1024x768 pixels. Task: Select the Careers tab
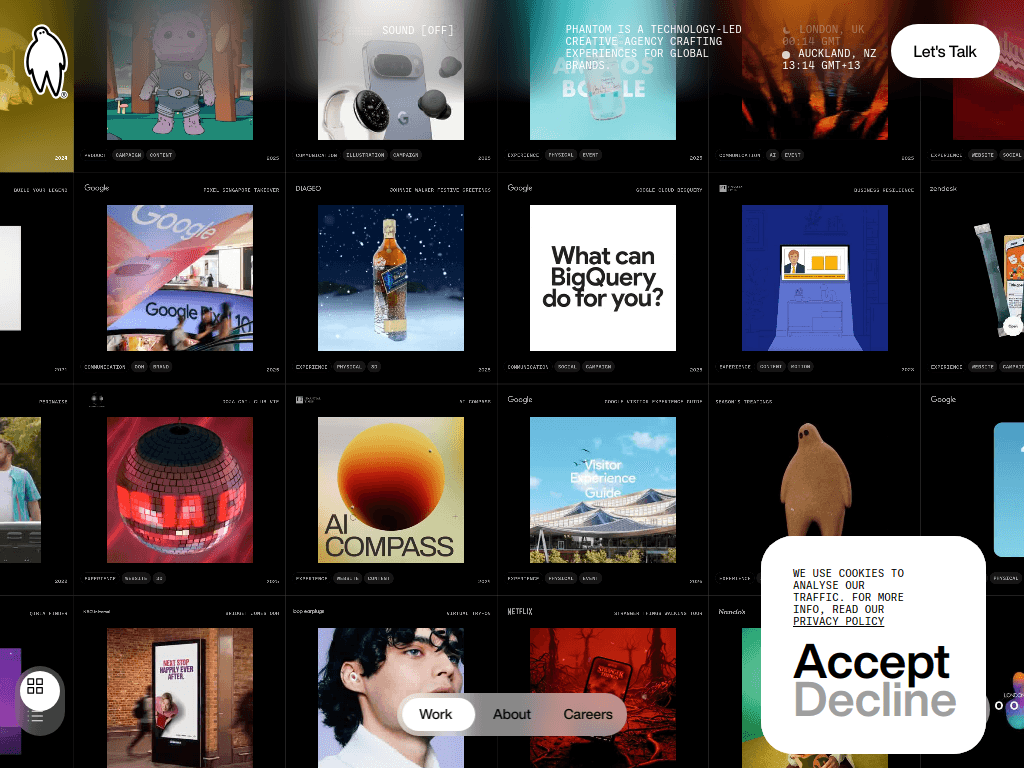[588, 714]
